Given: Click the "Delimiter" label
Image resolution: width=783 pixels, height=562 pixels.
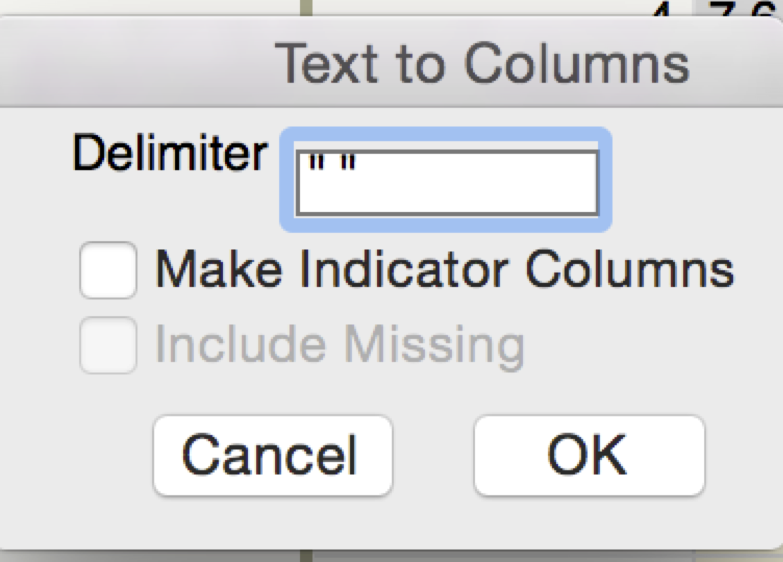Looking at the screenshot, I should pos(170,154).
